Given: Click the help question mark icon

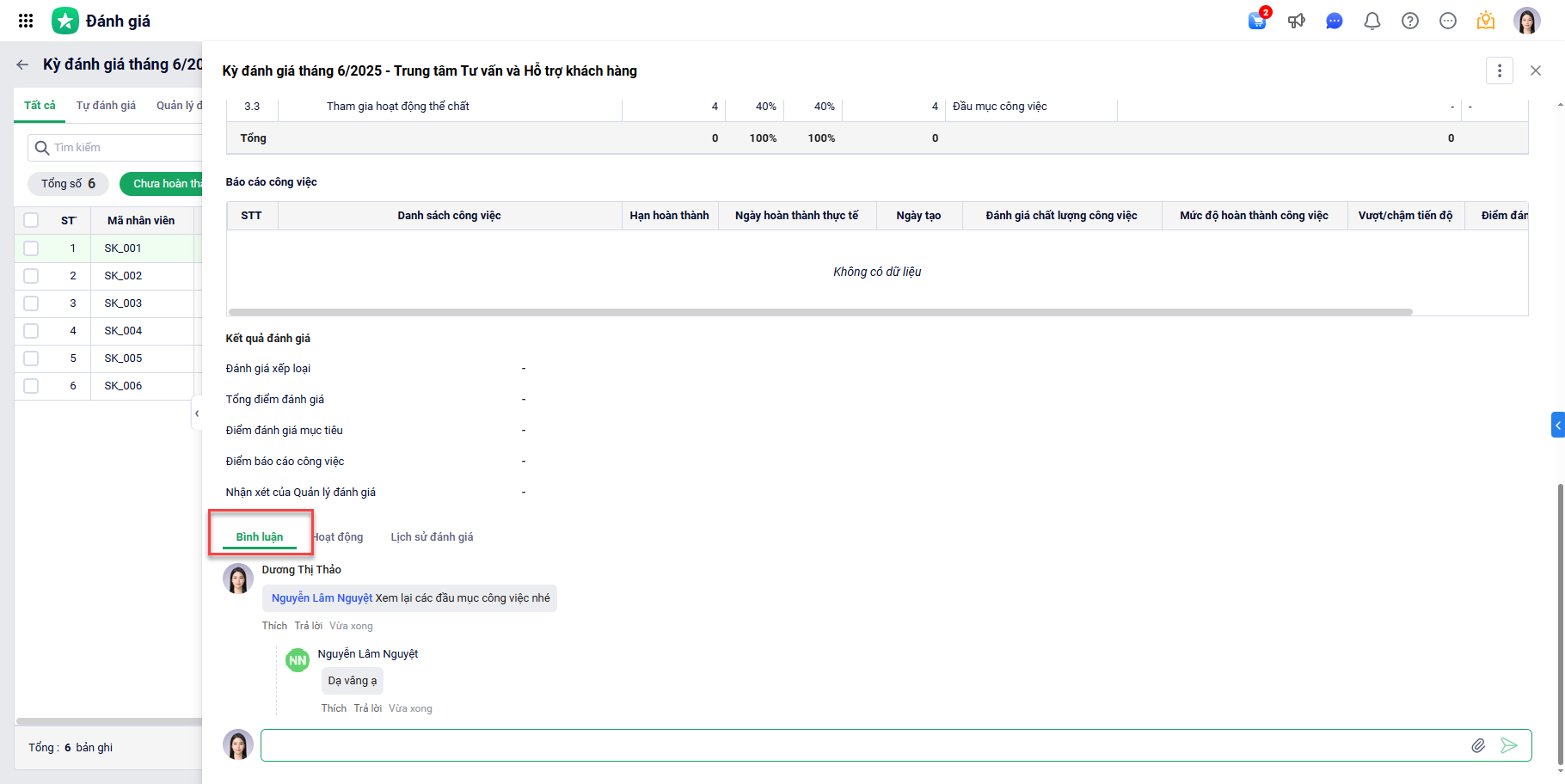Looking at the screenshot, I should (x=1409, y=21).
